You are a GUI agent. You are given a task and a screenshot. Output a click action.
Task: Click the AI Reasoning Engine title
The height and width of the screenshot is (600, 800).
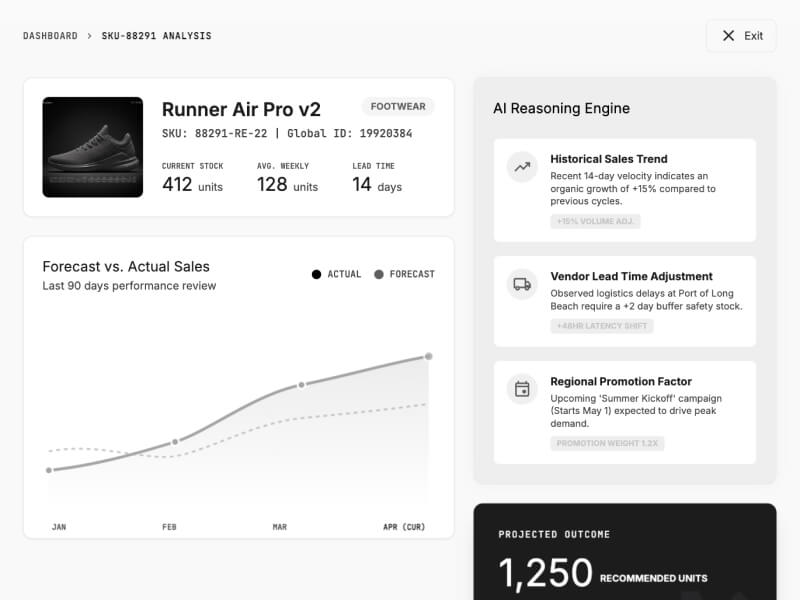561,108
